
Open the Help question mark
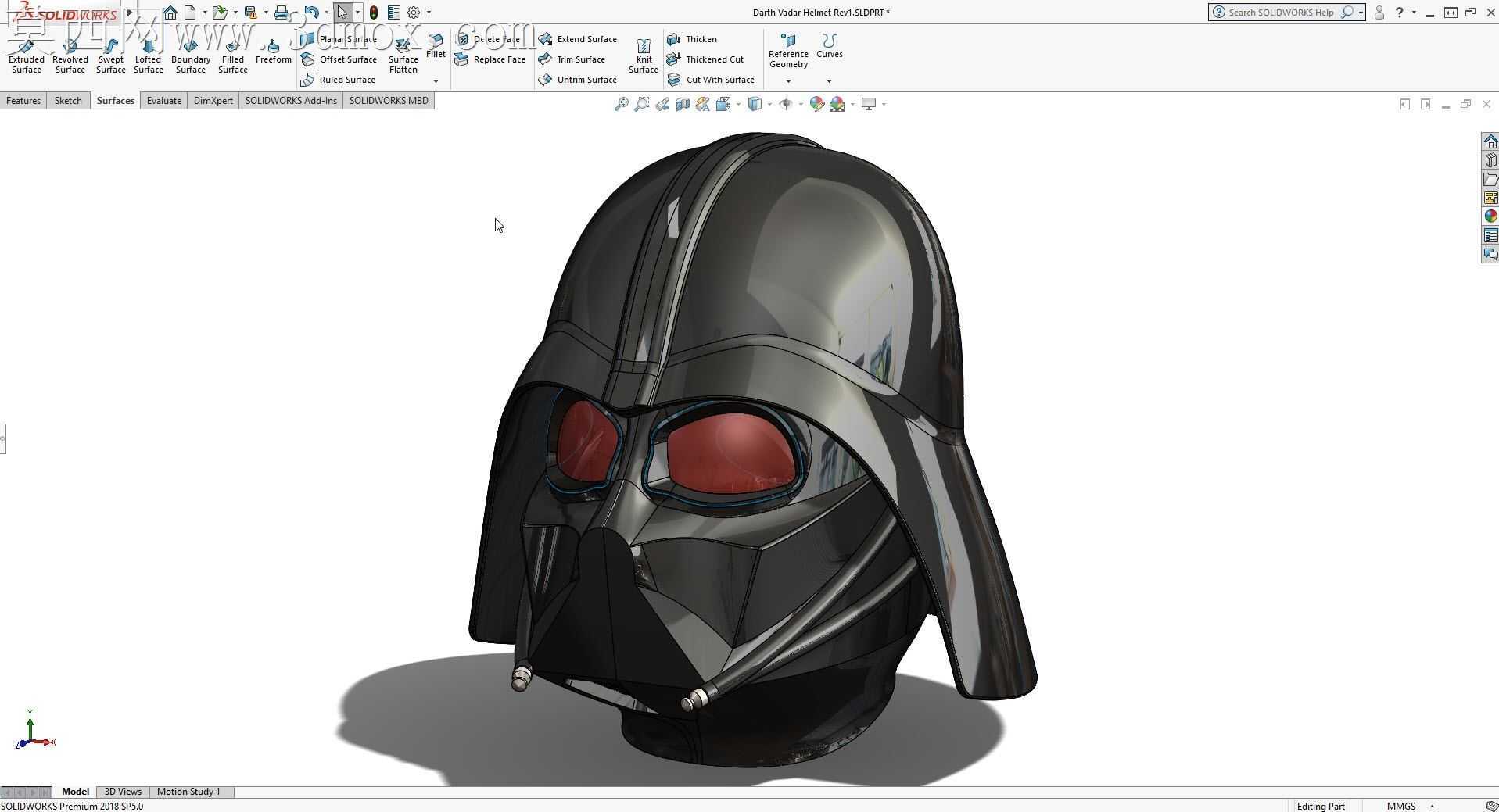point(1400,13)
